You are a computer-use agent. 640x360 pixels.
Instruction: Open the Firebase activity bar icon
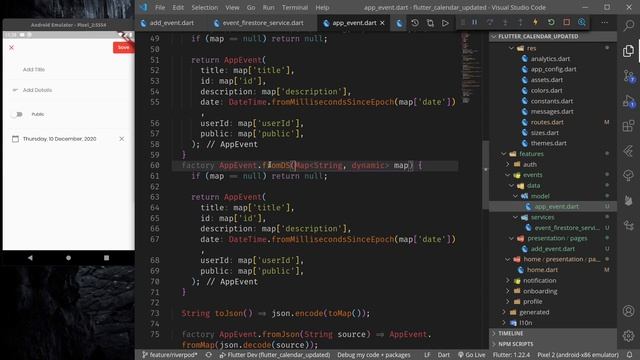(x=629, y=200)
